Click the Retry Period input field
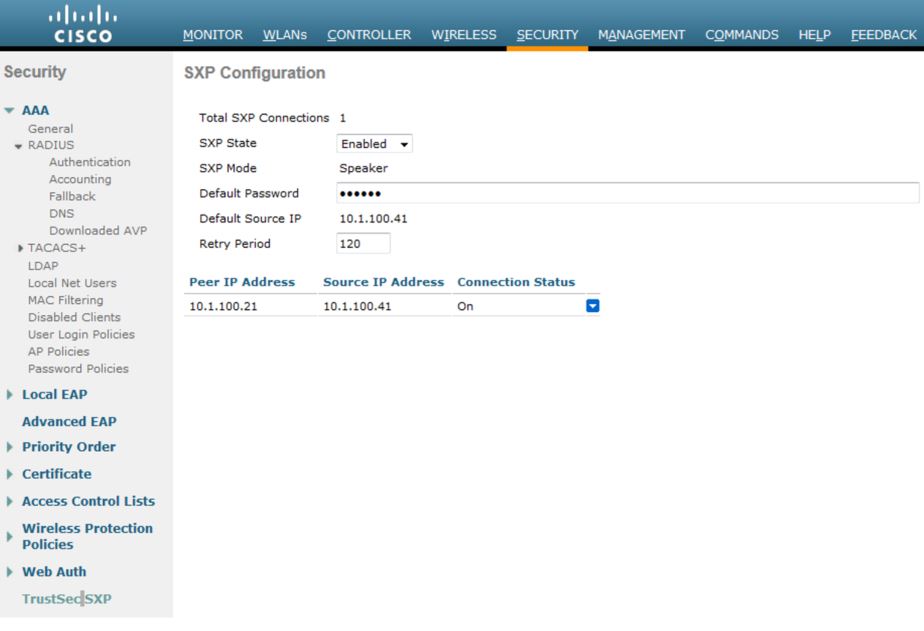 363,243
